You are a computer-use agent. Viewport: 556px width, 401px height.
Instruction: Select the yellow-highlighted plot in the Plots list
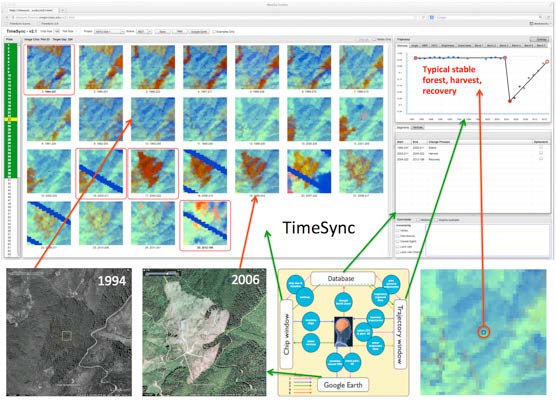[x=10, y=120]
